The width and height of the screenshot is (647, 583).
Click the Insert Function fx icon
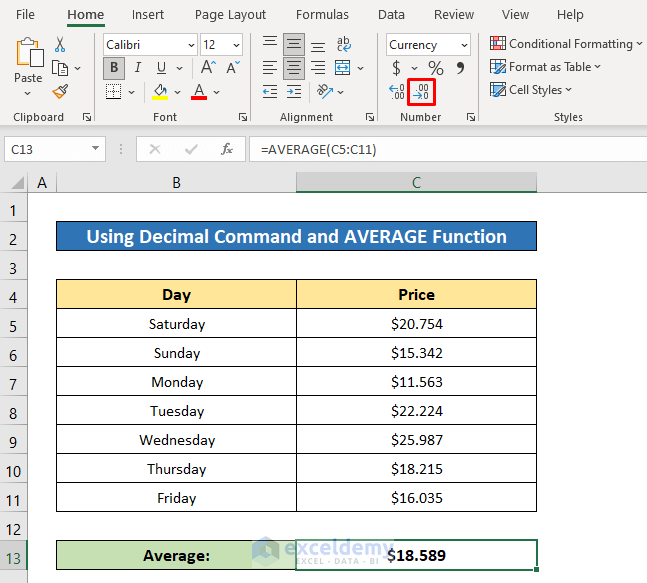click(x=227, y=149)
